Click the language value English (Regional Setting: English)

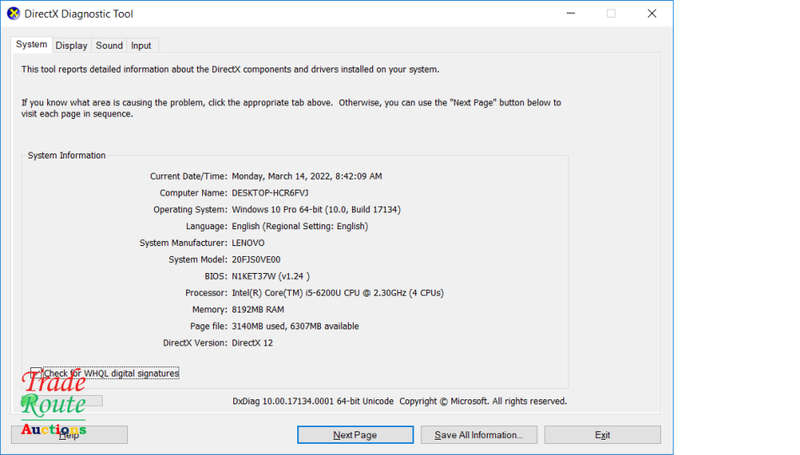click(299, 226)
